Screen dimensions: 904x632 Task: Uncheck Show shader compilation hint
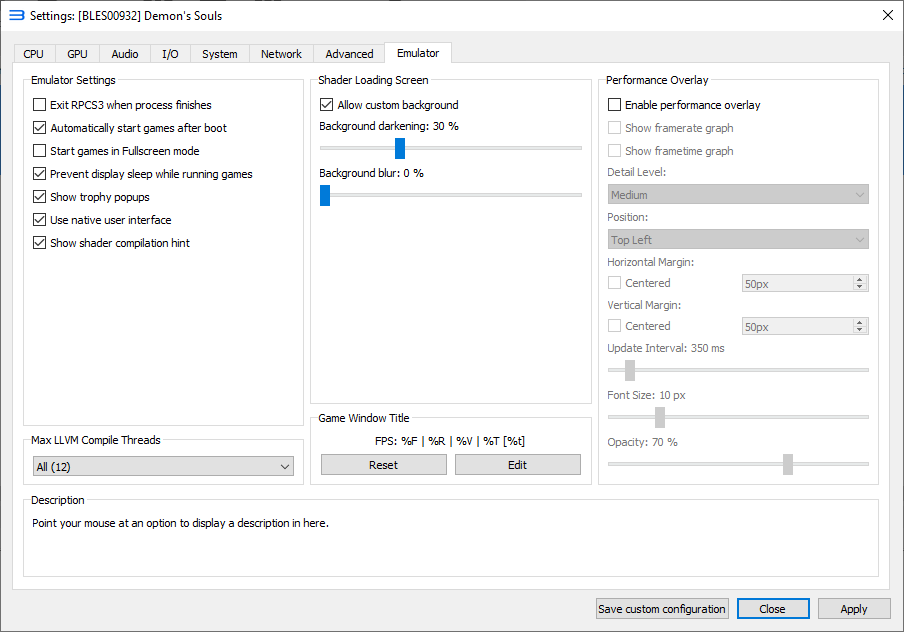click(x=40, y=243)
